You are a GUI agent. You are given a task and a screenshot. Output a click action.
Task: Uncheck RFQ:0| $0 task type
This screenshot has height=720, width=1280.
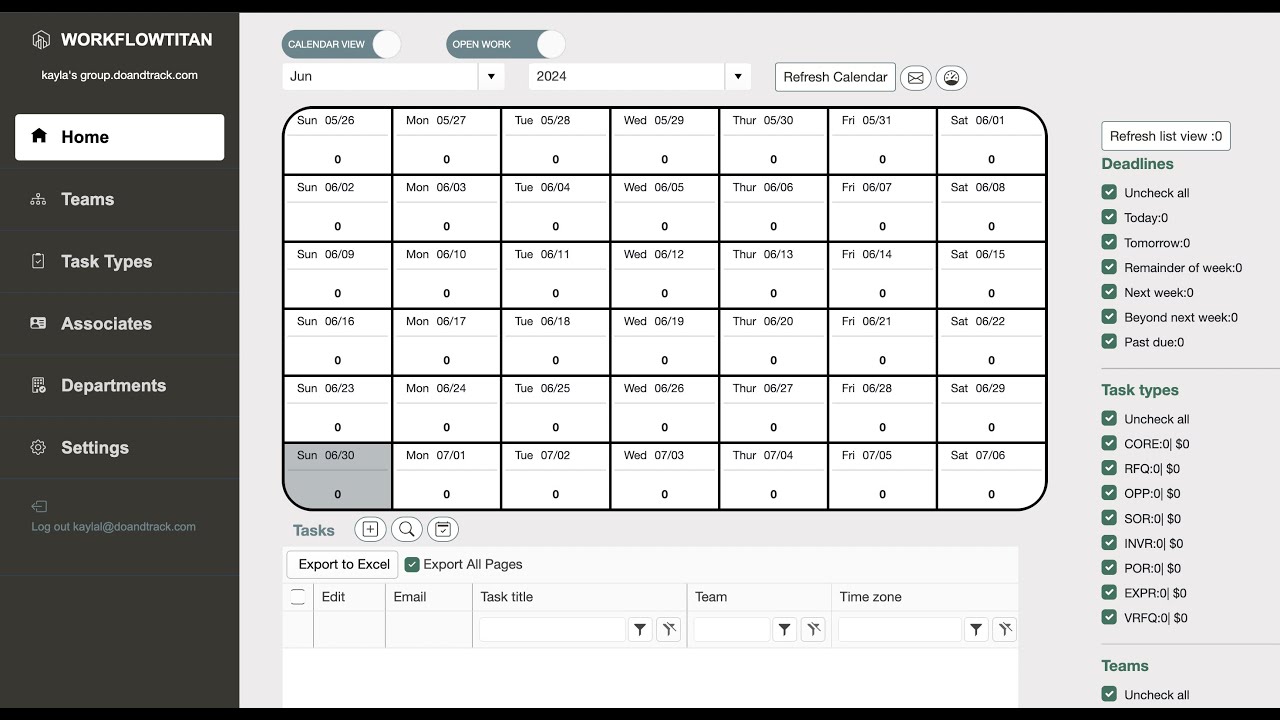[1109, 468]
